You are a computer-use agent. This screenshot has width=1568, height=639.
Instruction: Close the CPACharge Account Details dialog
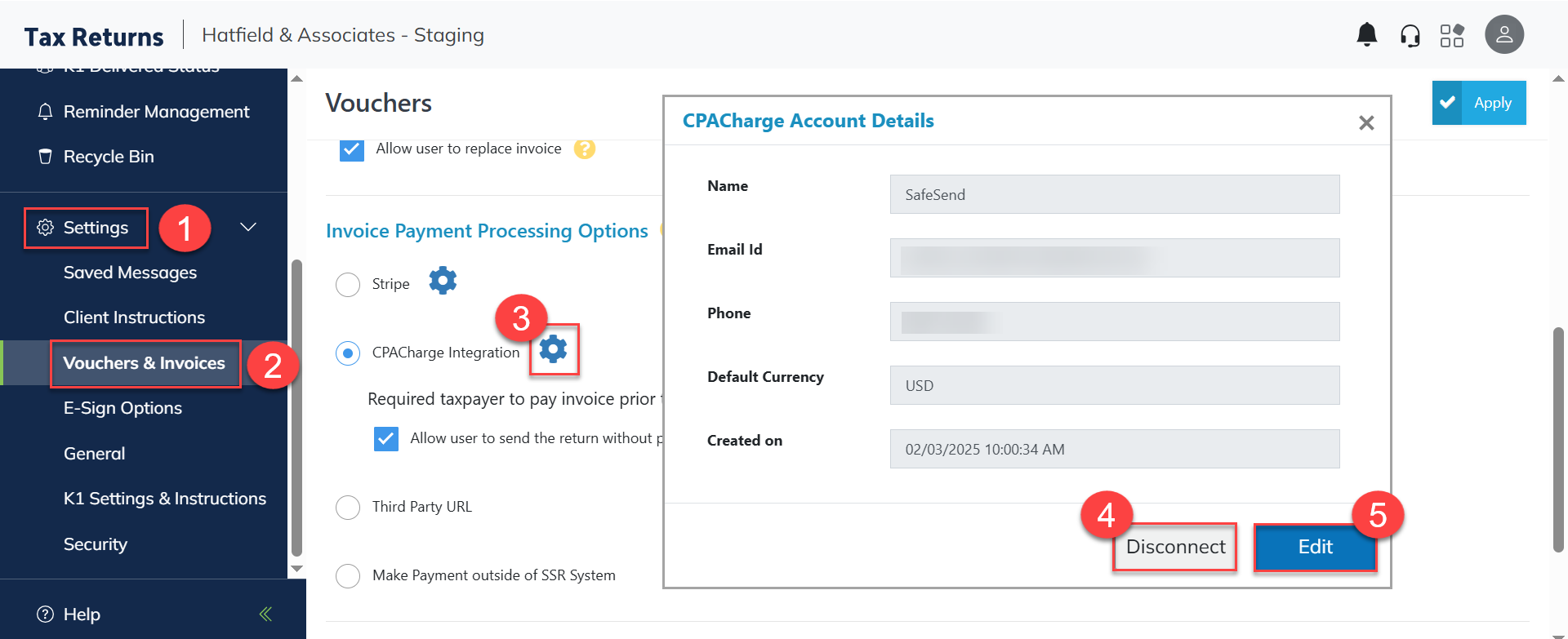coord(1366,123)
